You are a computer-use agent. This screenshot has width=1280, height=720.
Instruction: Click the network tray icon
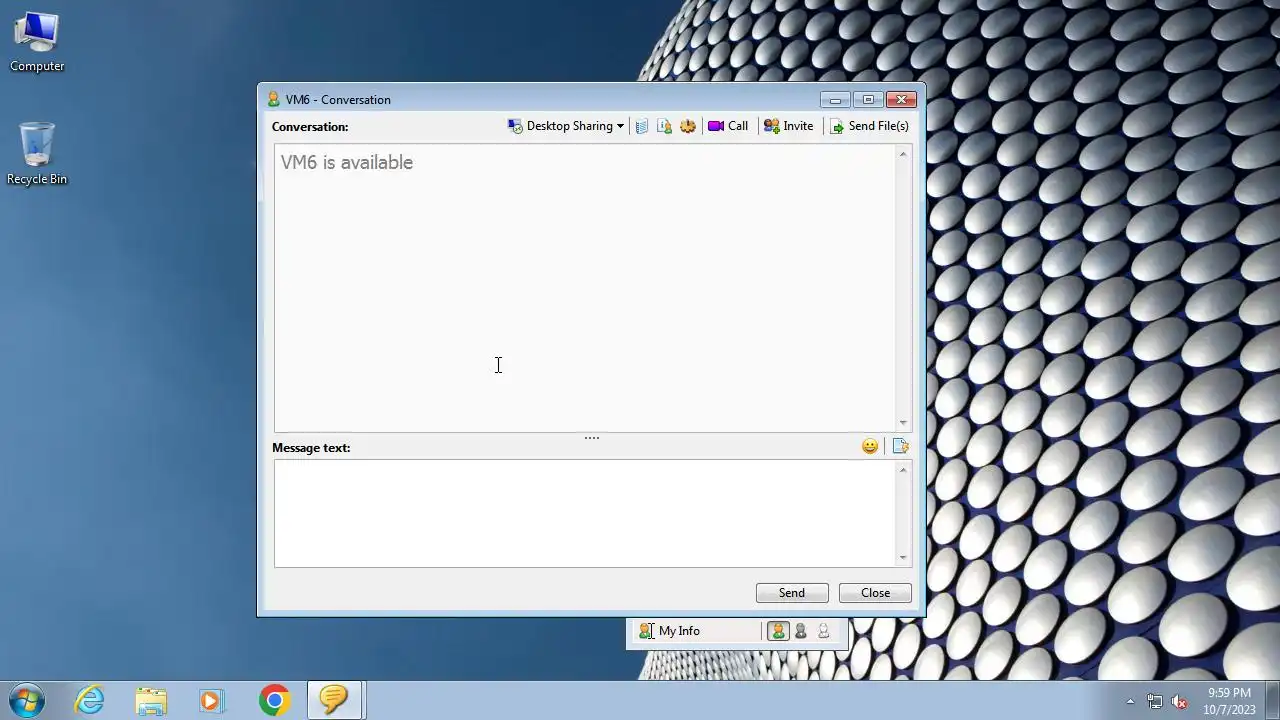(1155, 701)
